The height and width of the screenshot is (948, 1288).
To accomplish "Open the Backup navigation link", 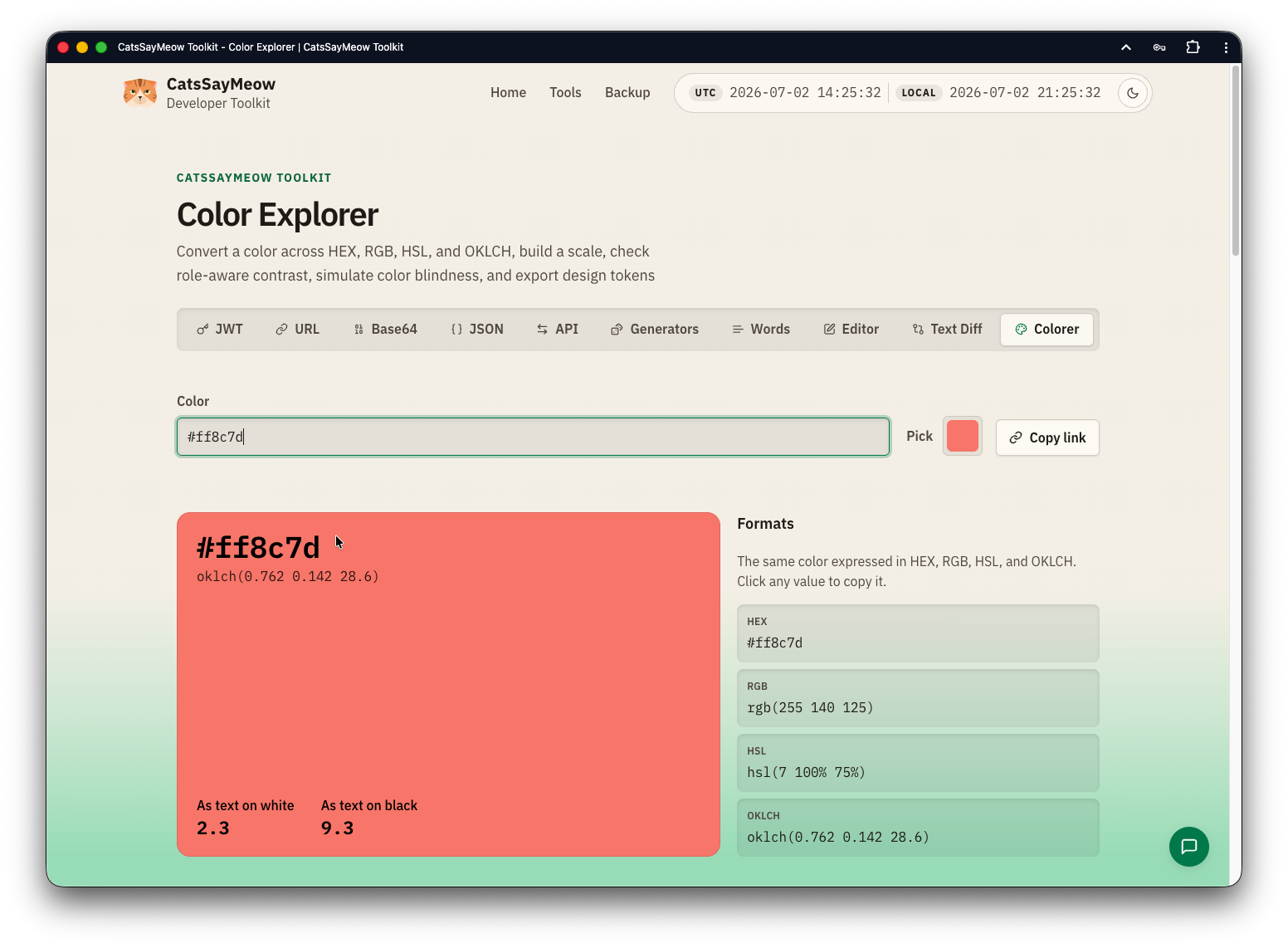I will 627,93.
